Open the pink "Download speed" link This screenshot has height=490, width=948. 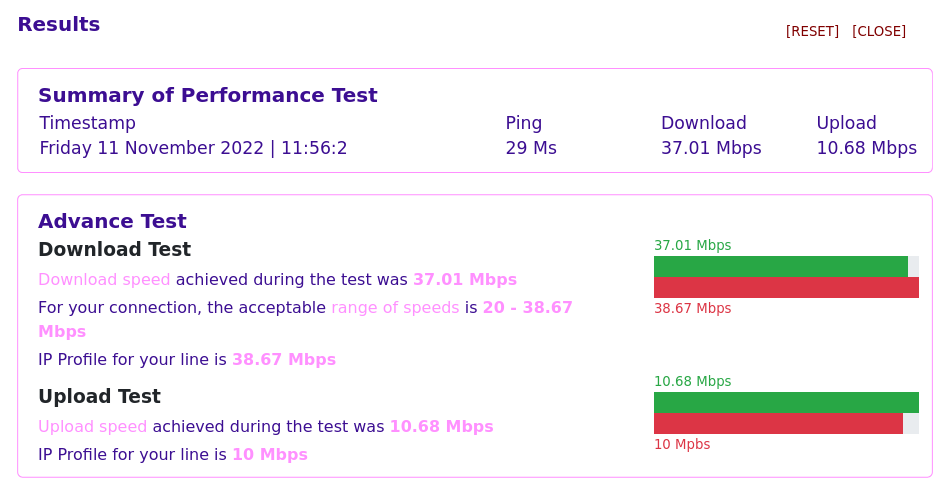tap(104, 280)
